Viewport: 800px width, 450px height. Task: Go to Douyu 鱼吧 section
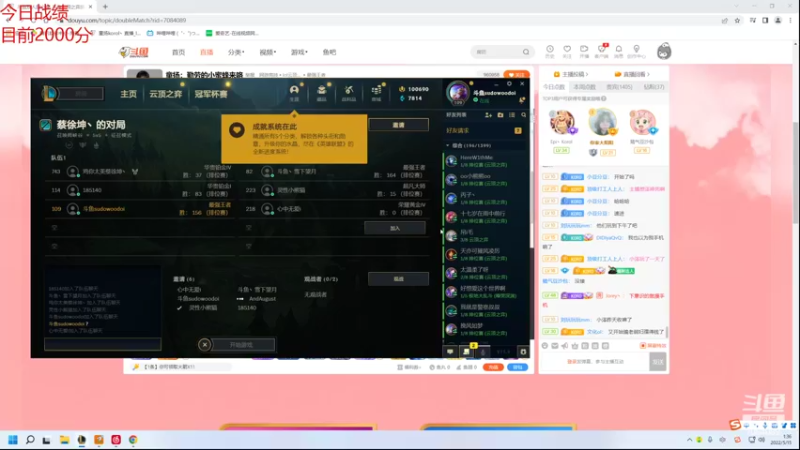click(x=330, y=52)
